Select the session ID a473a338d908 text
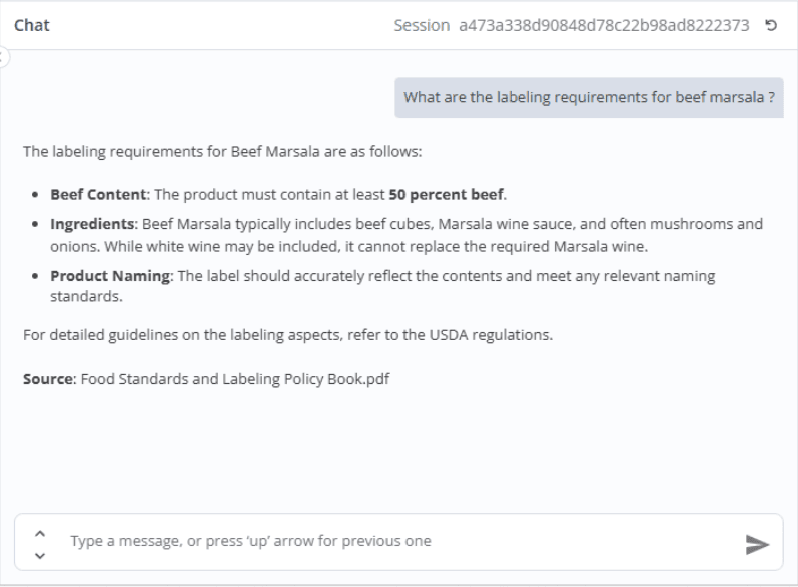Viewport: 798px width, 587px height. tap(604, 25)
